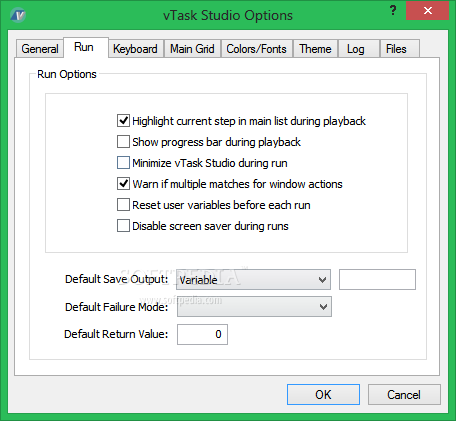Select the Run tab

(86, 47)
